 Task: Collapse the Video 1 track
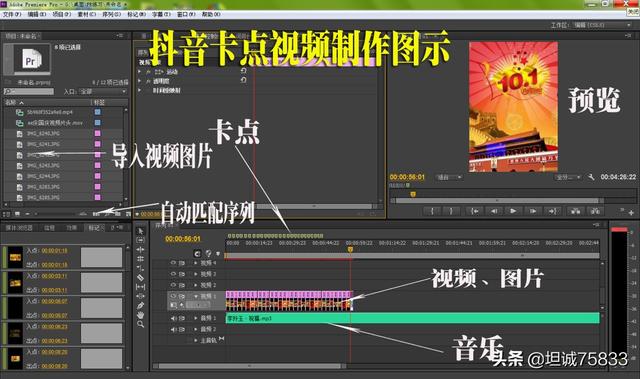(x=196, y=296)
